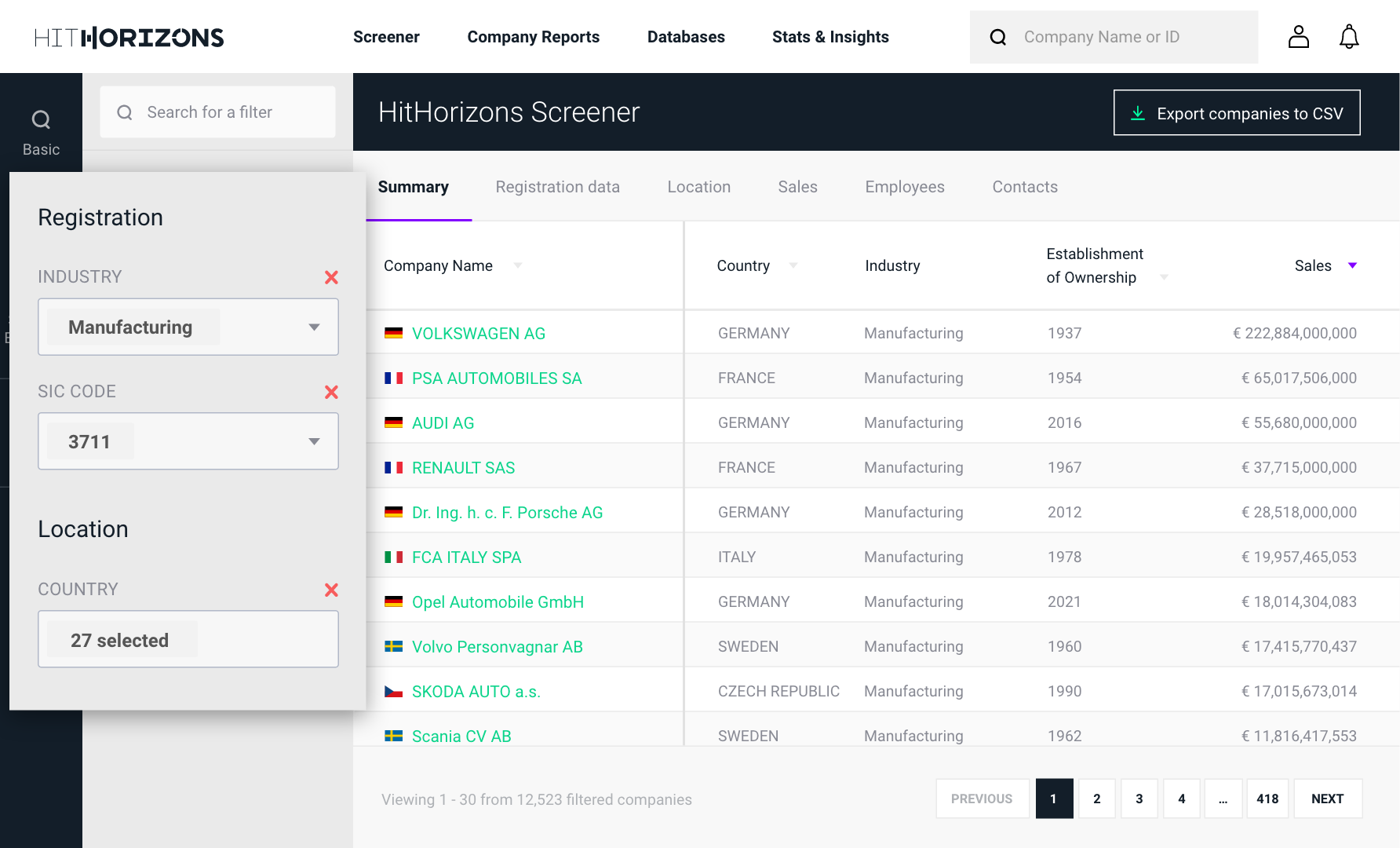Viewport: 1400px width, 848px height.
Task: Click Volkswagen sales value € 222,884,000,000
Action: point(1295,333)
